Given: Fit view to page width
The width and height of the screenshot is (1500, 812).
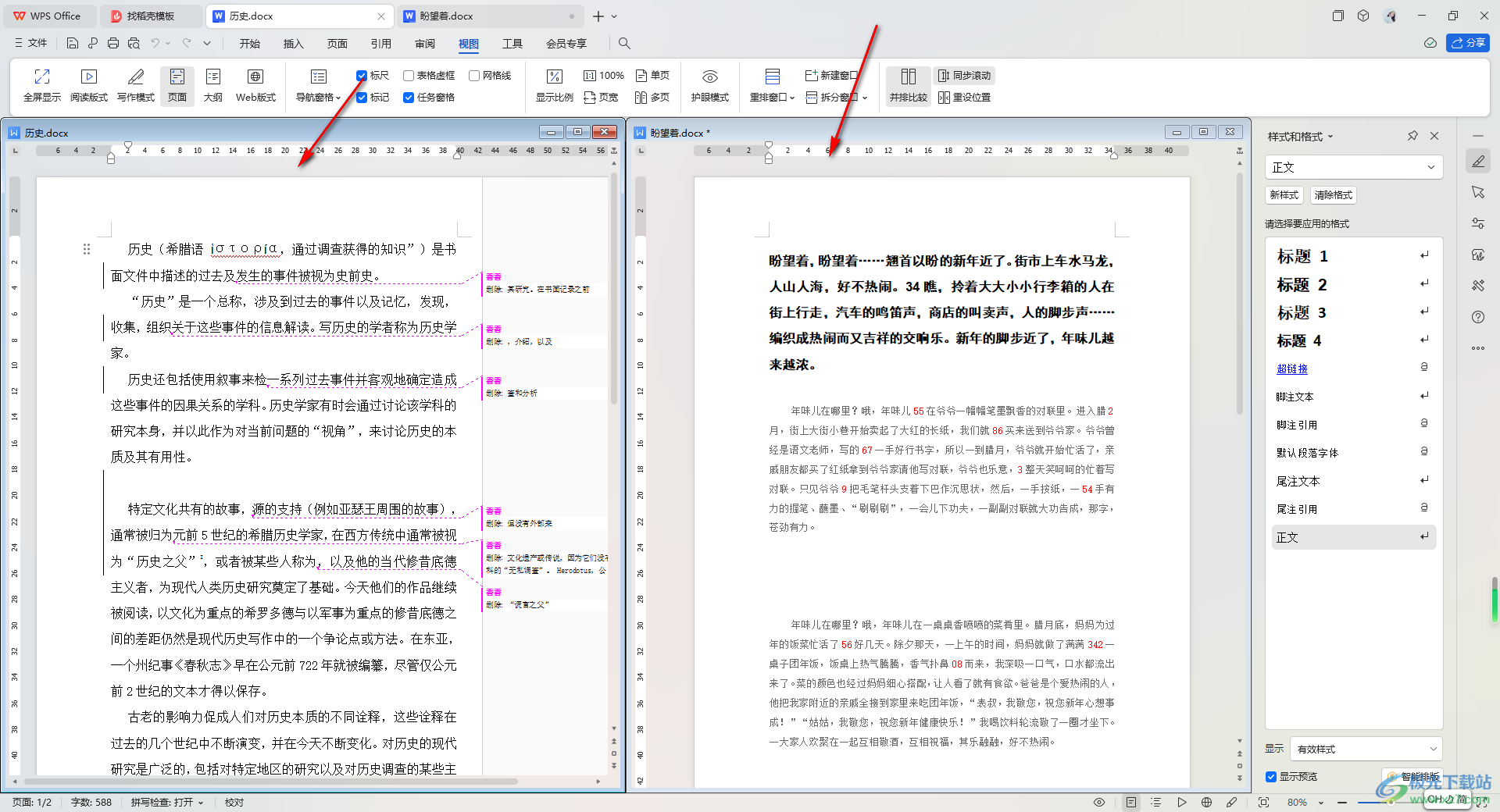Looking at the screenshot, I should [x=601, y=98].
